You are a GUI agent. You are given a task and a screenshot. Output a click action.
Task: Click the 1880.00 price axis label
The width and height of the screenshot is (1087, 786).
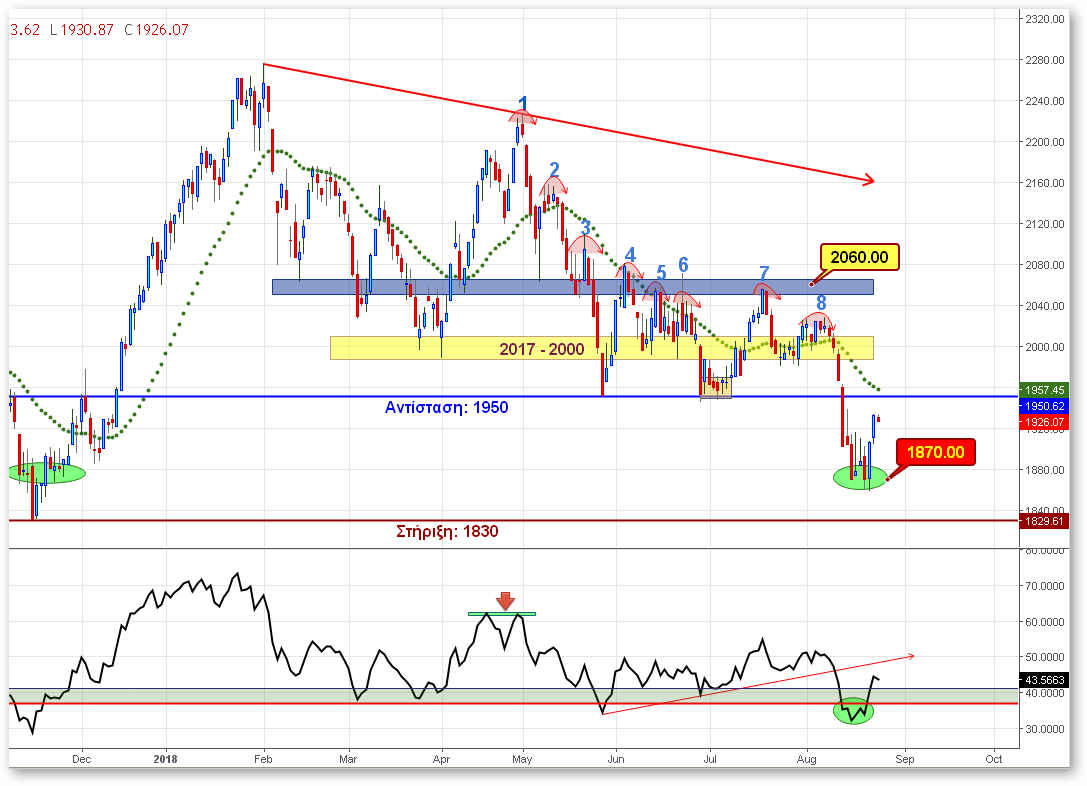pos(1045,470)
